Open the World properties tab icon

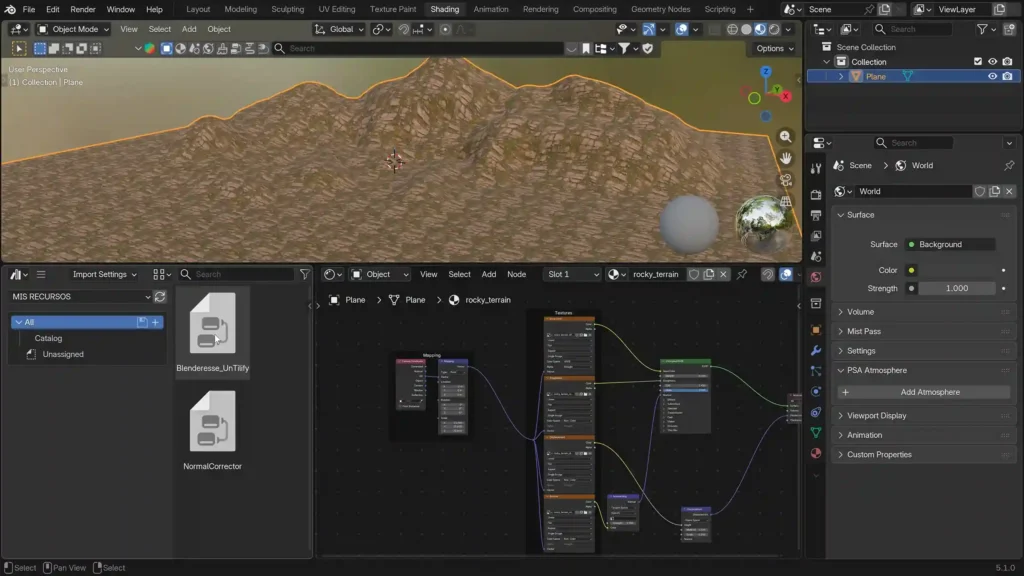tap(816, 278)
